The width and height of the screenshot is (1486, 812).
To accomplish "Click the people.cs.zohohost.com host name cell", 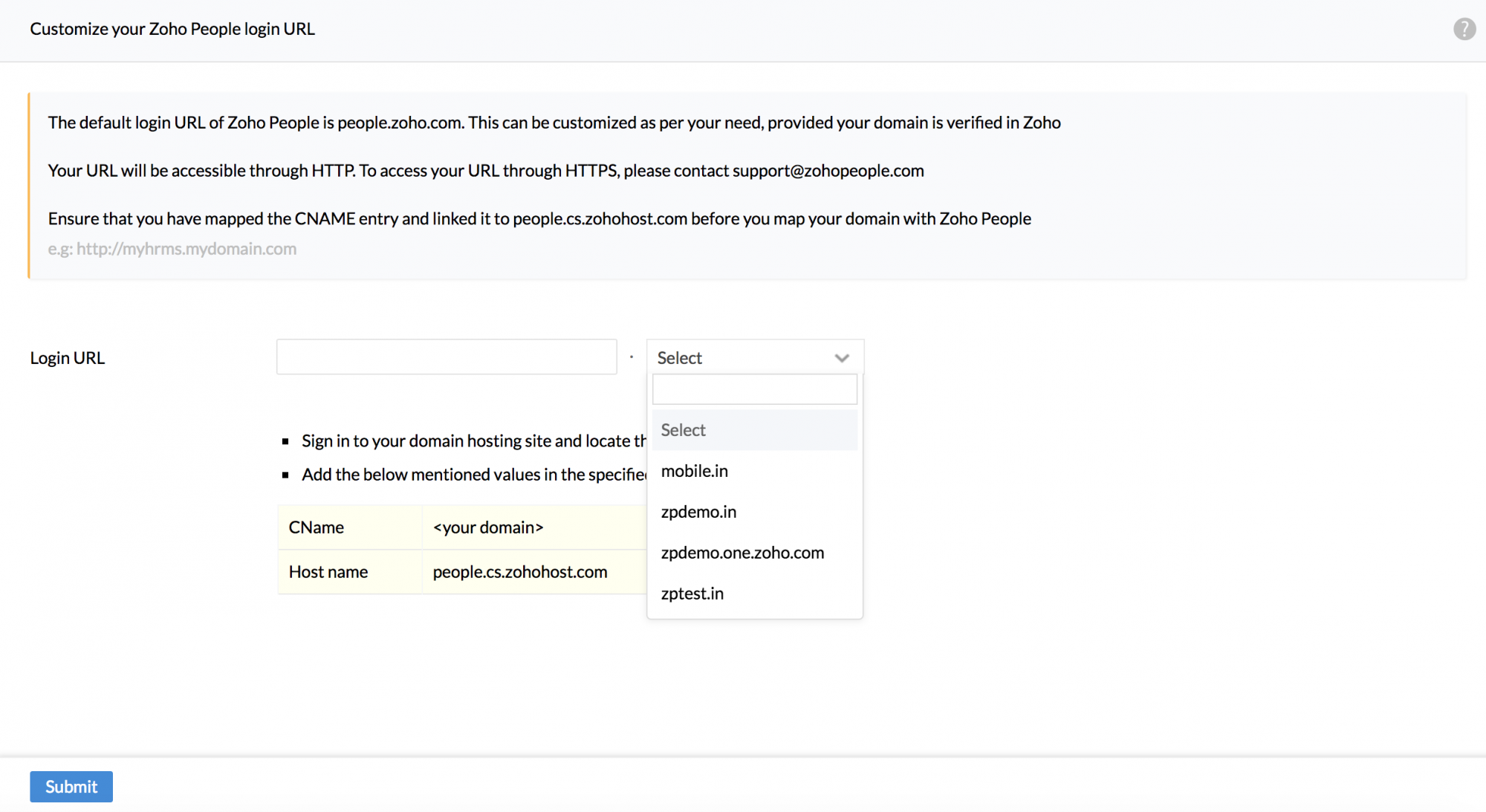I will tap(520, 572).
